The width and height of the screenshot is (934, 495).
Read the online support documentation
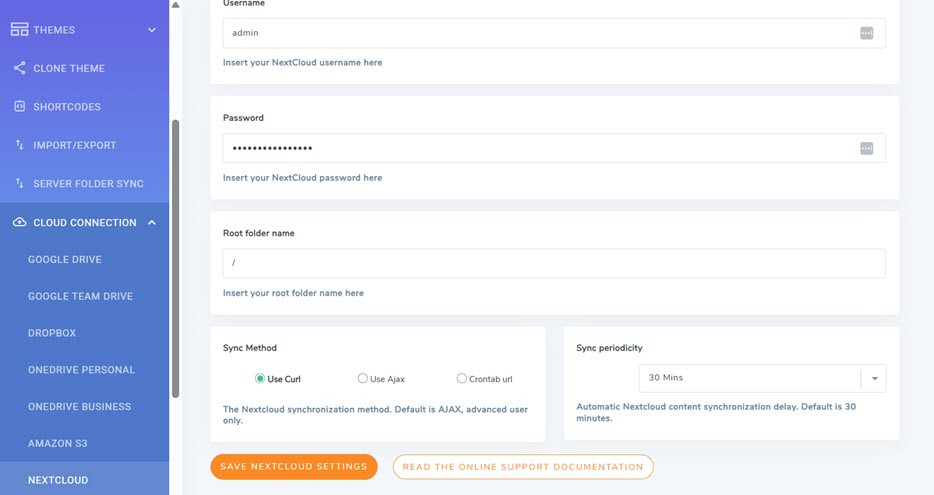[523, 467]
